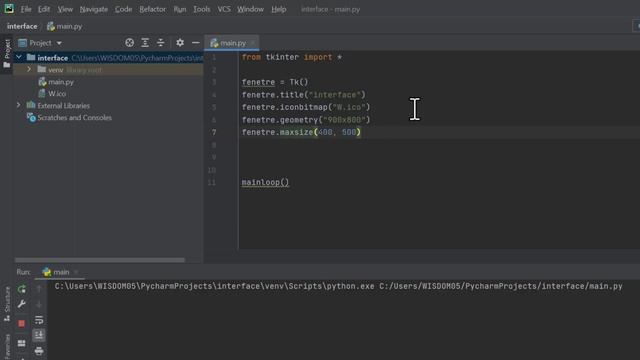640x360 pixels.
Task: Collapse the interface root folder
Action: pyautogui.click(x=19, y=58)
